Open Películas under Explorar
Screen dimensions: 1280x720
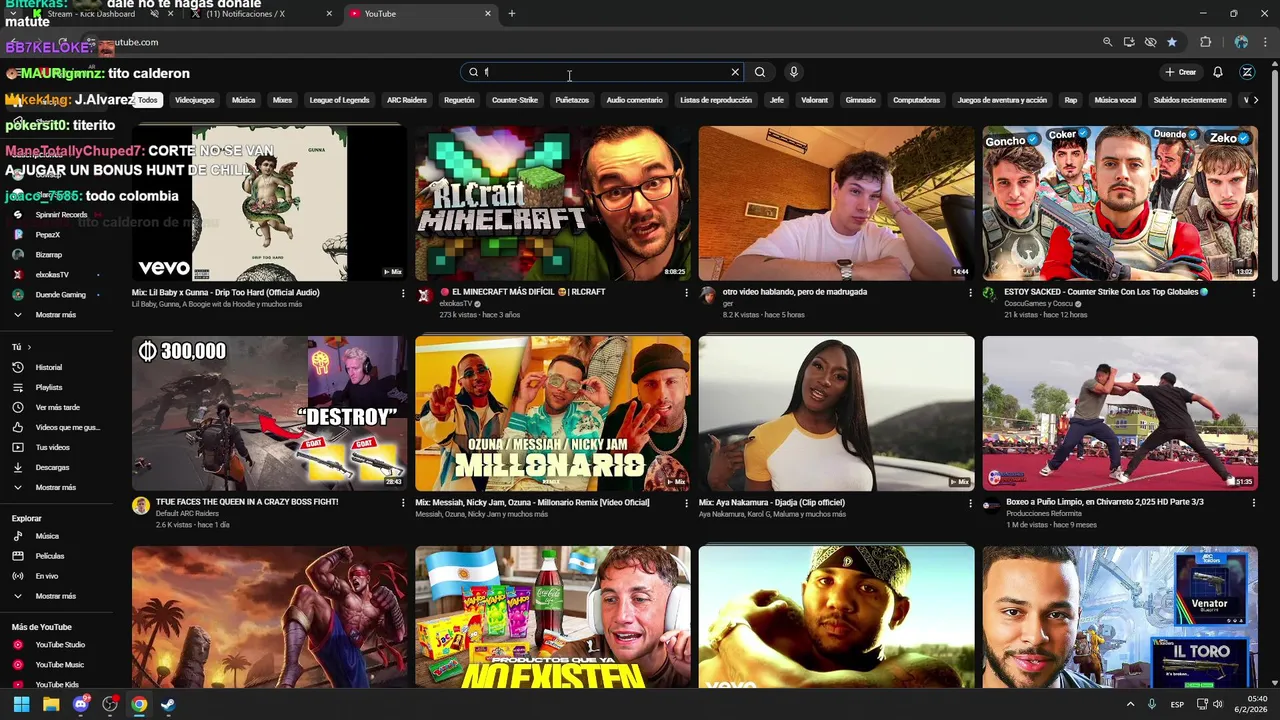point(49,556)
